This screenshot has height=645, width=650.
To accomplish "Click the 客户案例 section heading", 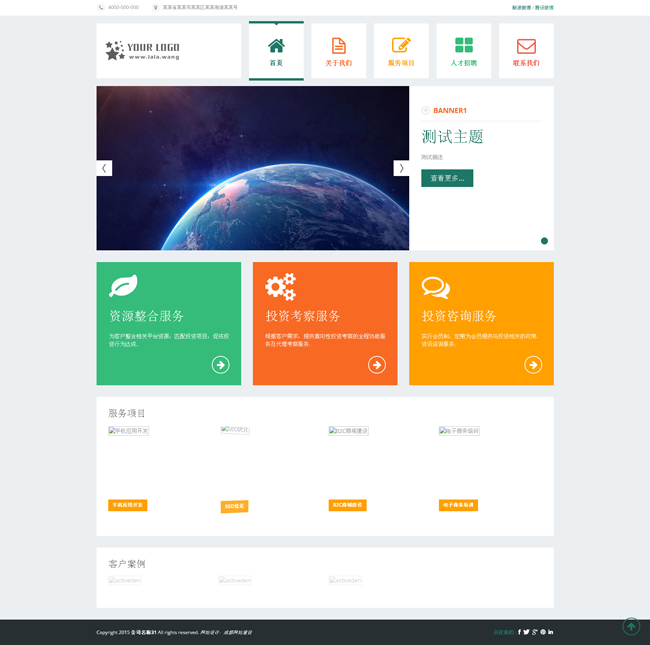I will coord(127,564).
